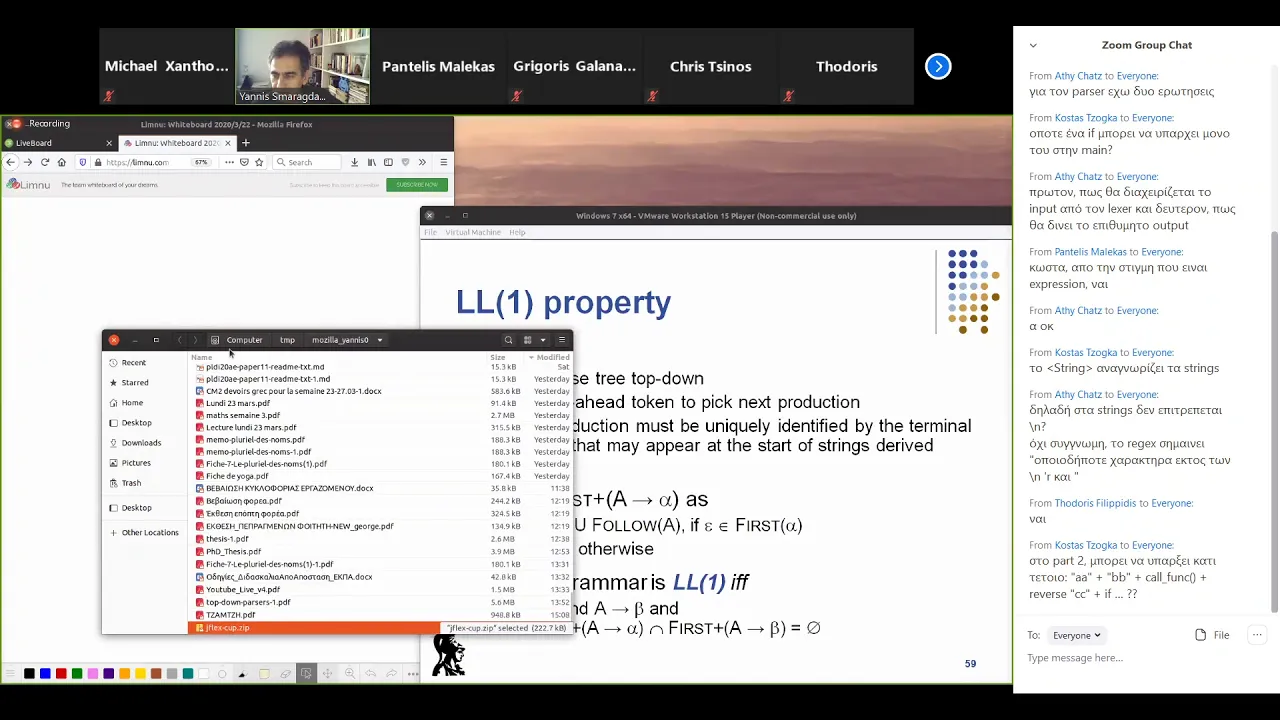Open Limnu toolbar more options dots
The image size is (1280, 720).
click(x=413, y=674)
